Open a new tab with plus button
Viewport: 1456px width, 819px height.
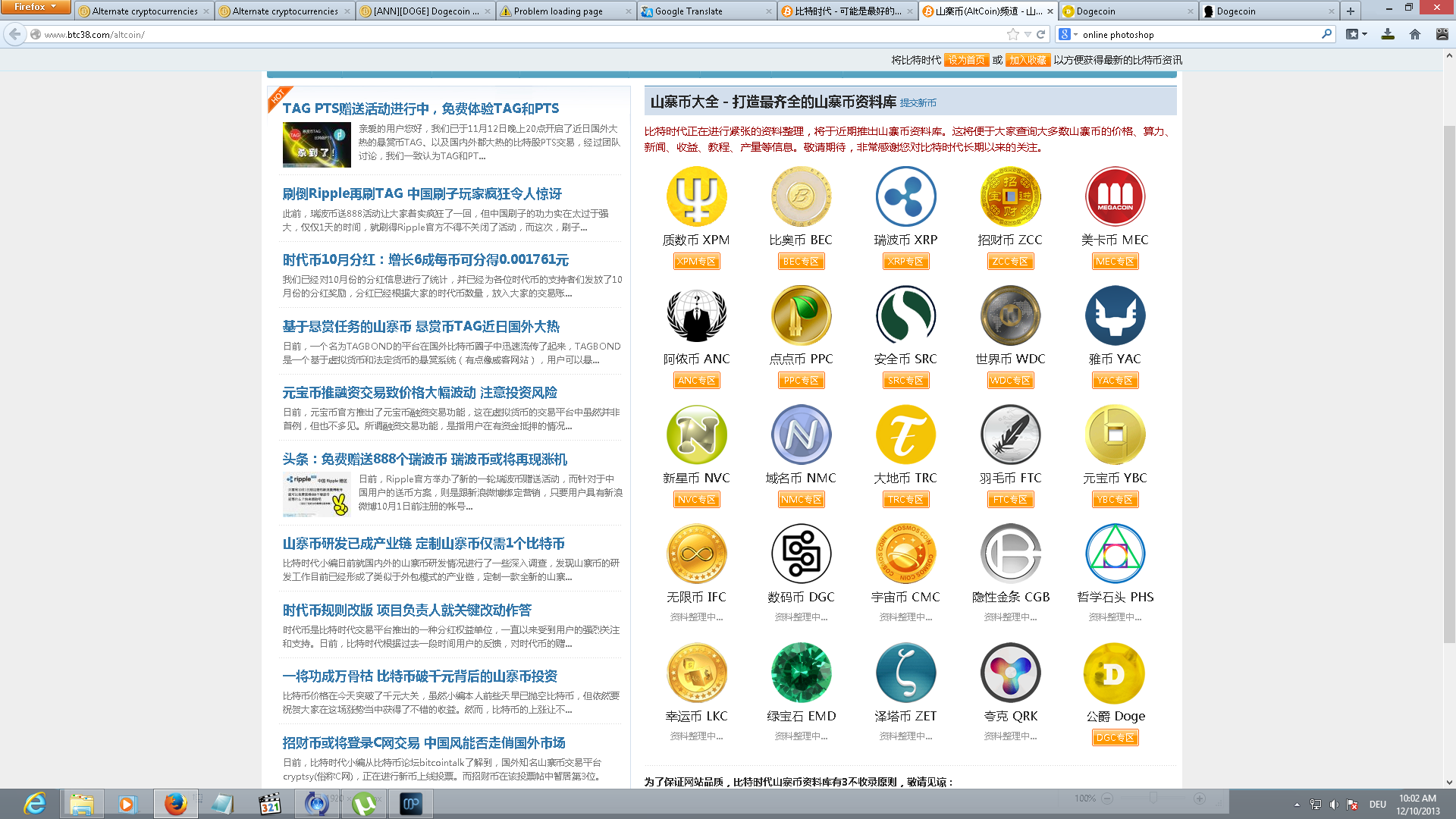(x=1351, y=11)
